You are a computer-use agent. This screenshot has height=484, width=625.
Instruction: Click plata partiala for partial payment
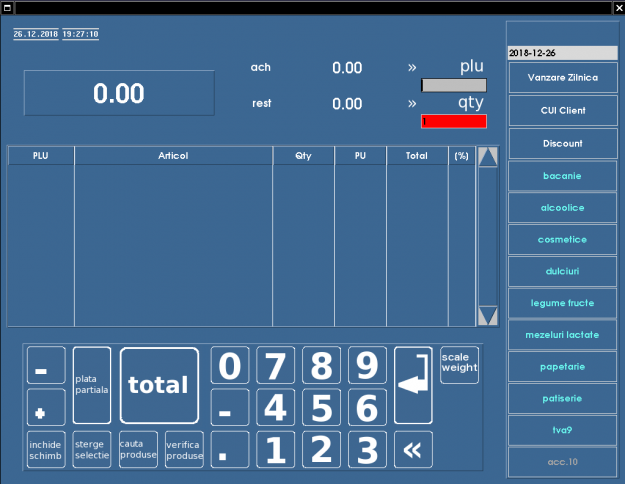92,385
